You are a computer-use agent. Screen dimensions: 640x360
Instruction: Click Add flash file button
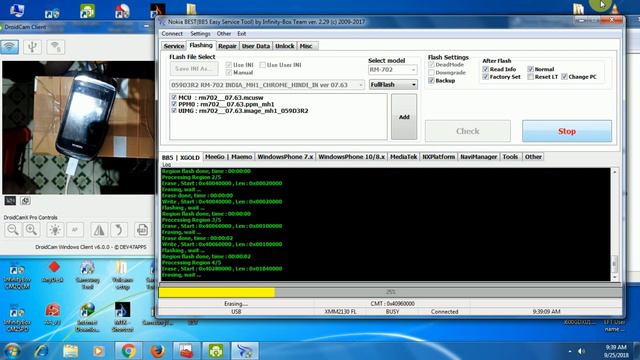tap(404, 117)
